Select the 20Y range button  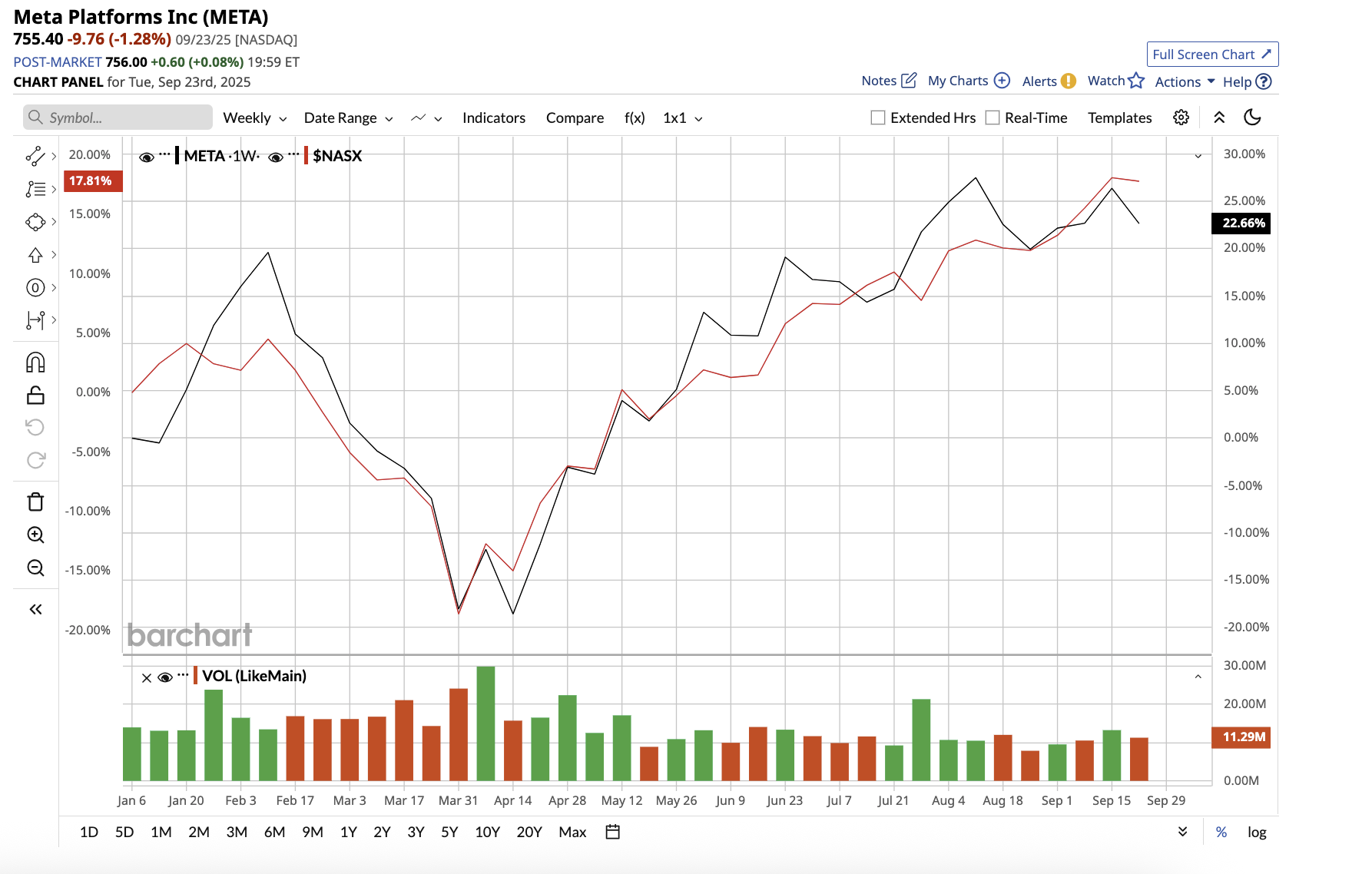pos(529,832)
